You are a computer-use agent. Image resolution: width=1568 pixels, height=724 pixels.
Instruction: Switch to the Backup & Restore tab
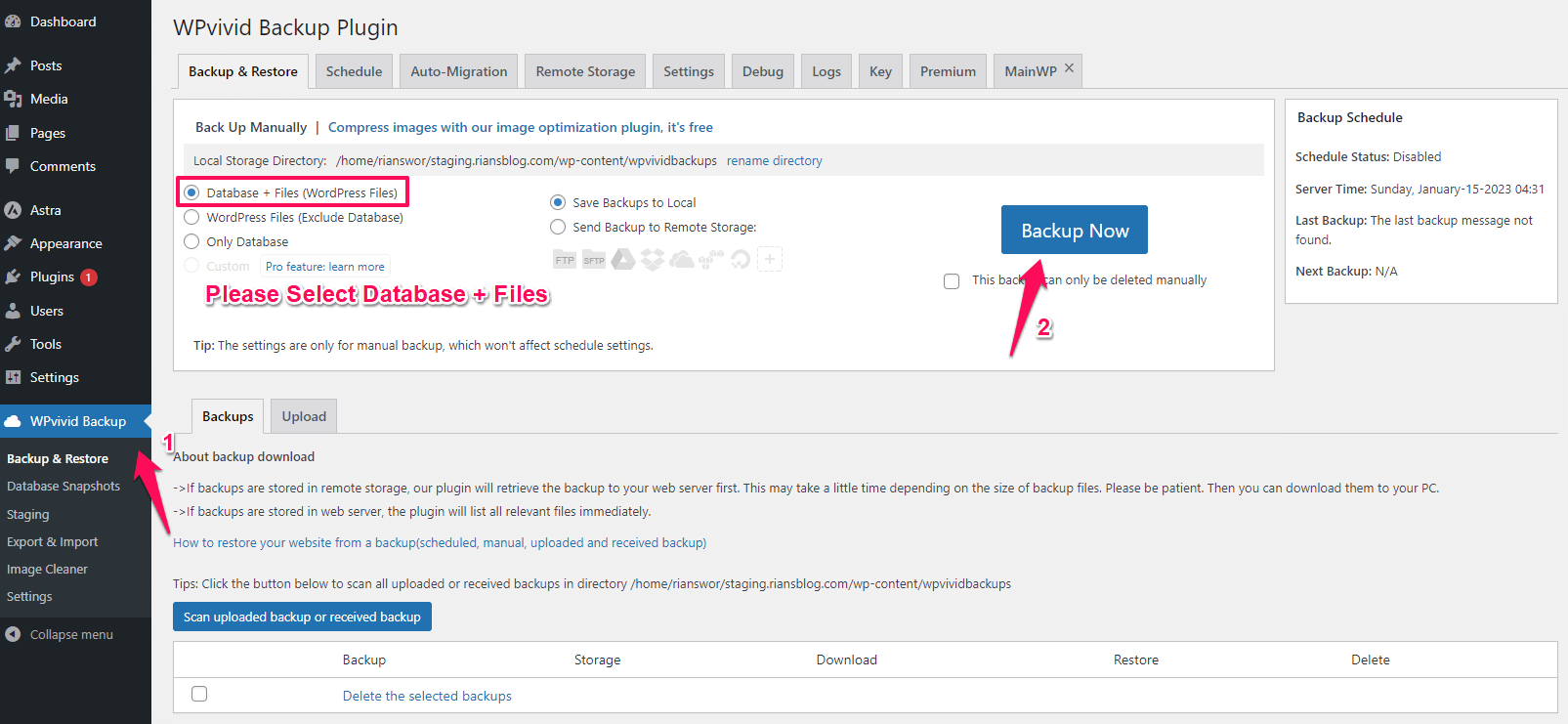click(x=243, y=71)
